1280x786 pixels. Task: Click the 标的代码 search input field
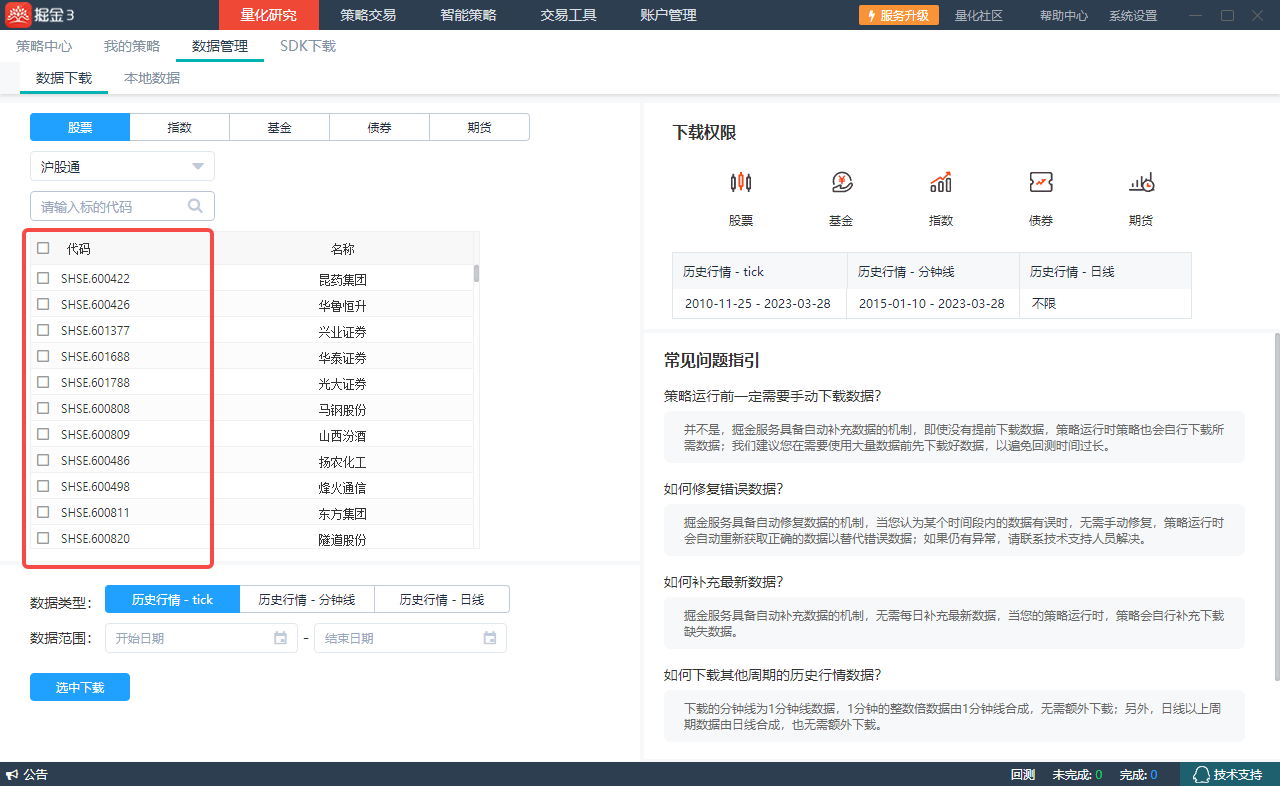click(122, 206)
